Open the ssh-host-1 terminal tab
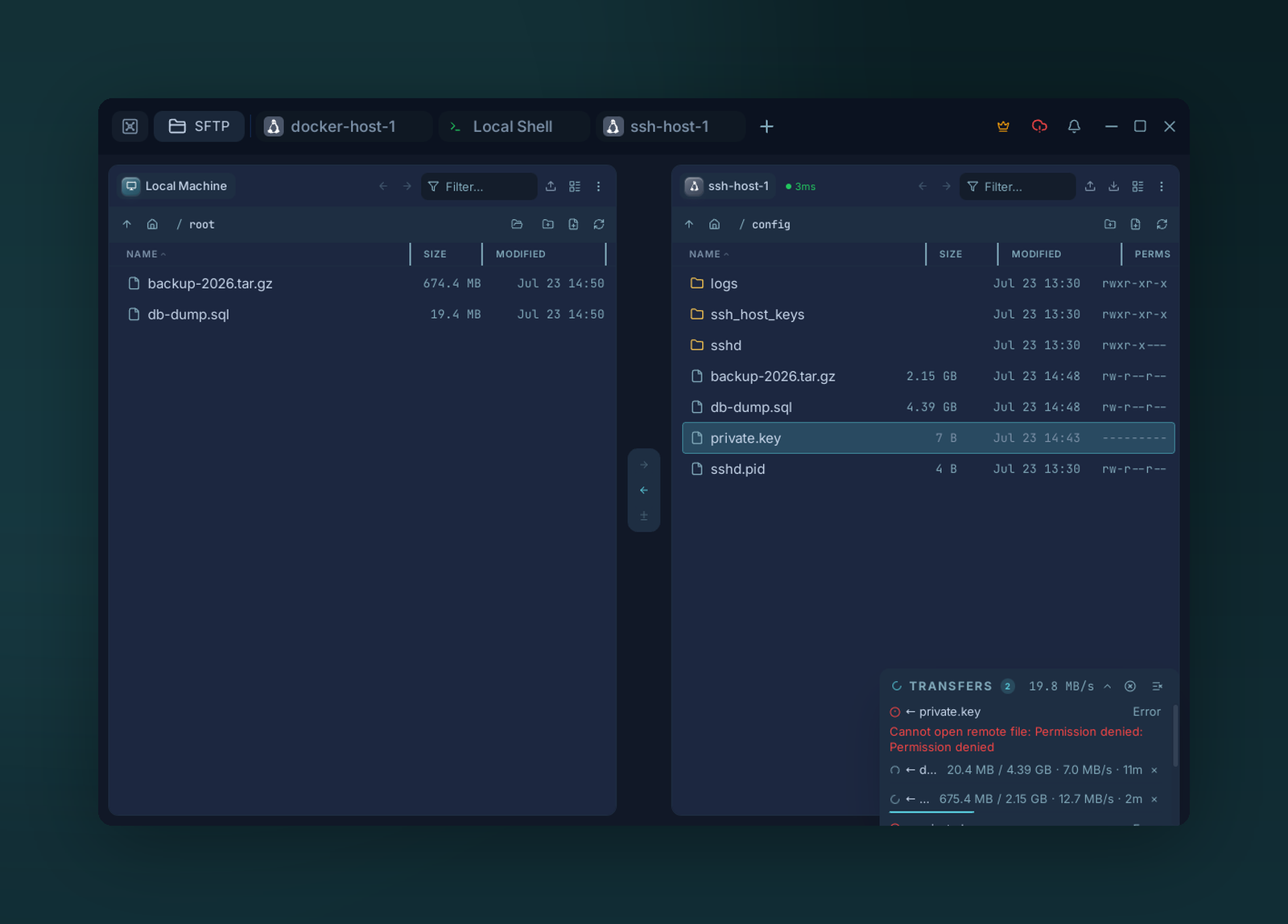Viewport: 1288px width, 924px height. [x=671, y=126]
